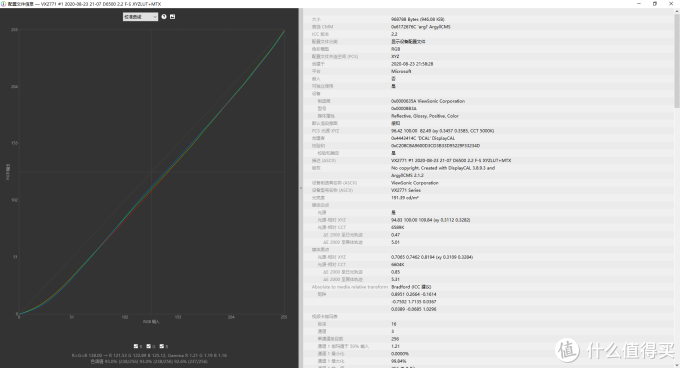Image resolution: width=680 pixels, height=368 pixels.
Task: Toggle the B channel checkbox
Action: [162, 346]
